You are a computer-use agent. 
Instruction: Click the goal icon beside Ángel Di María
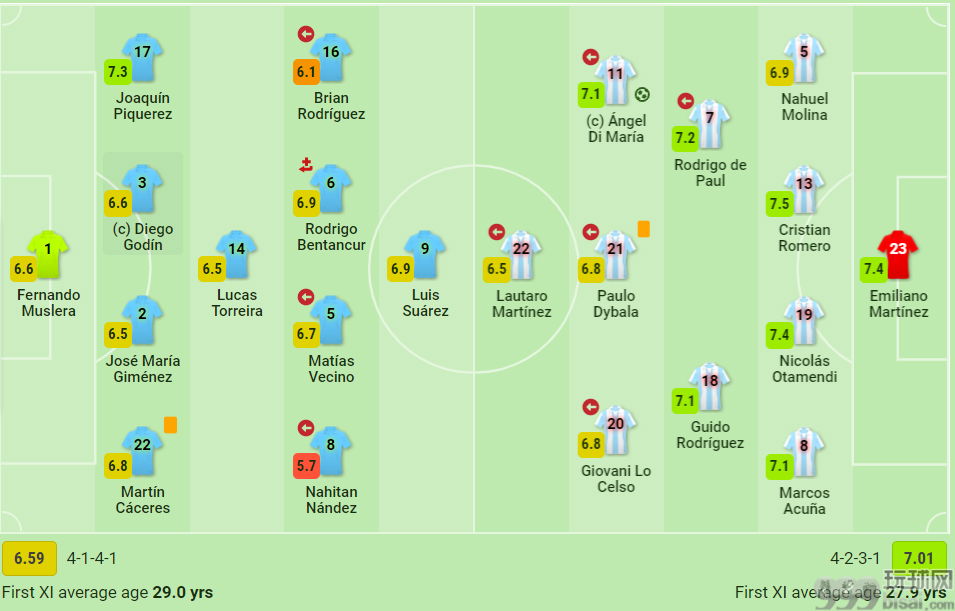coord(642,94)
